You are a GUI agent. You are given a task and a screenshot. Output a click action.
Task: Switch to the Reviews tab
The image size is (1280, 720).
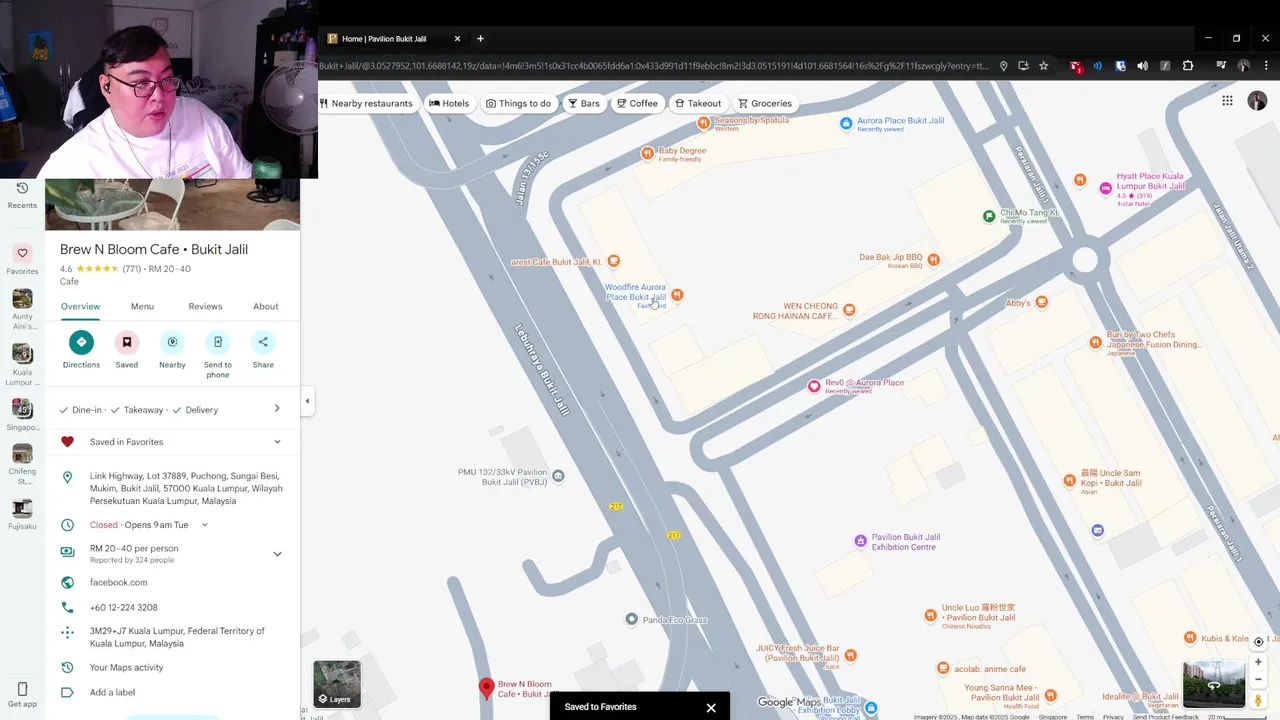pyautogui.click(x=205, y=306)
